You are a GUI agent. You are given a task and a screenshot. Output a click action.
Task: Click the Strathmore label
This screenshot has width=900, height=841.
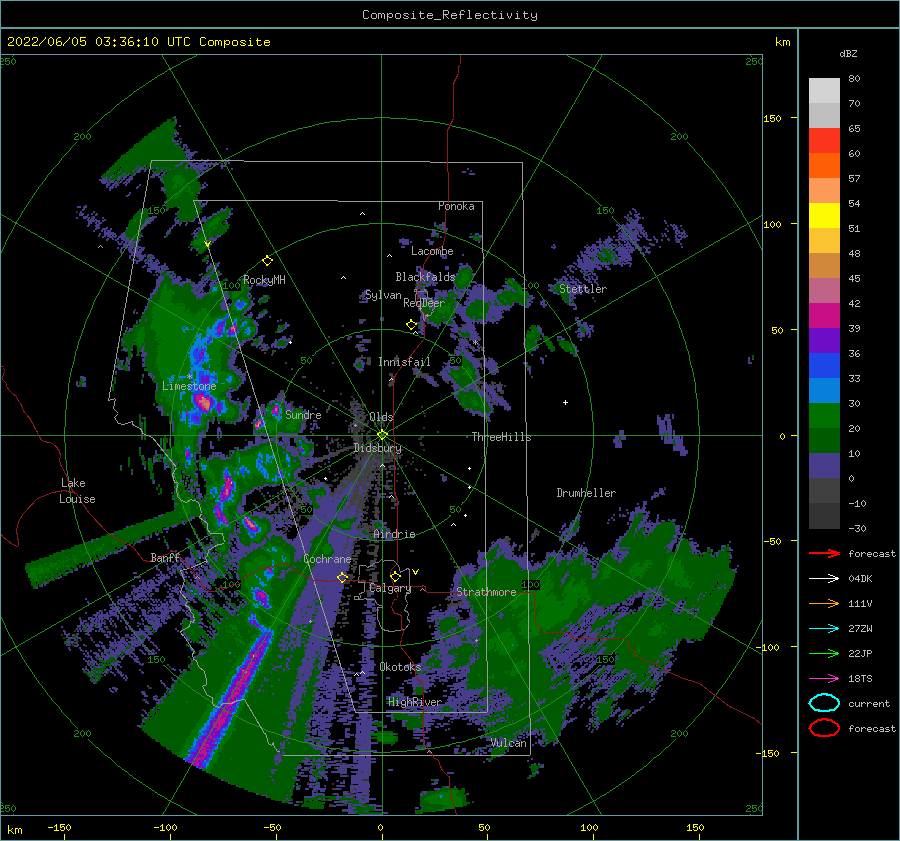486,592
